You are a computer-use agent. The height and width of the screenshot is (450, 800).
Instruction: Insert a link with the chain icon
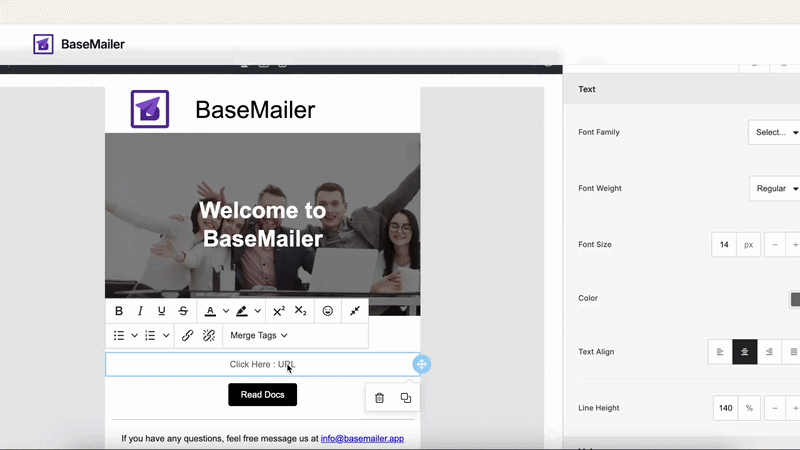187,335
